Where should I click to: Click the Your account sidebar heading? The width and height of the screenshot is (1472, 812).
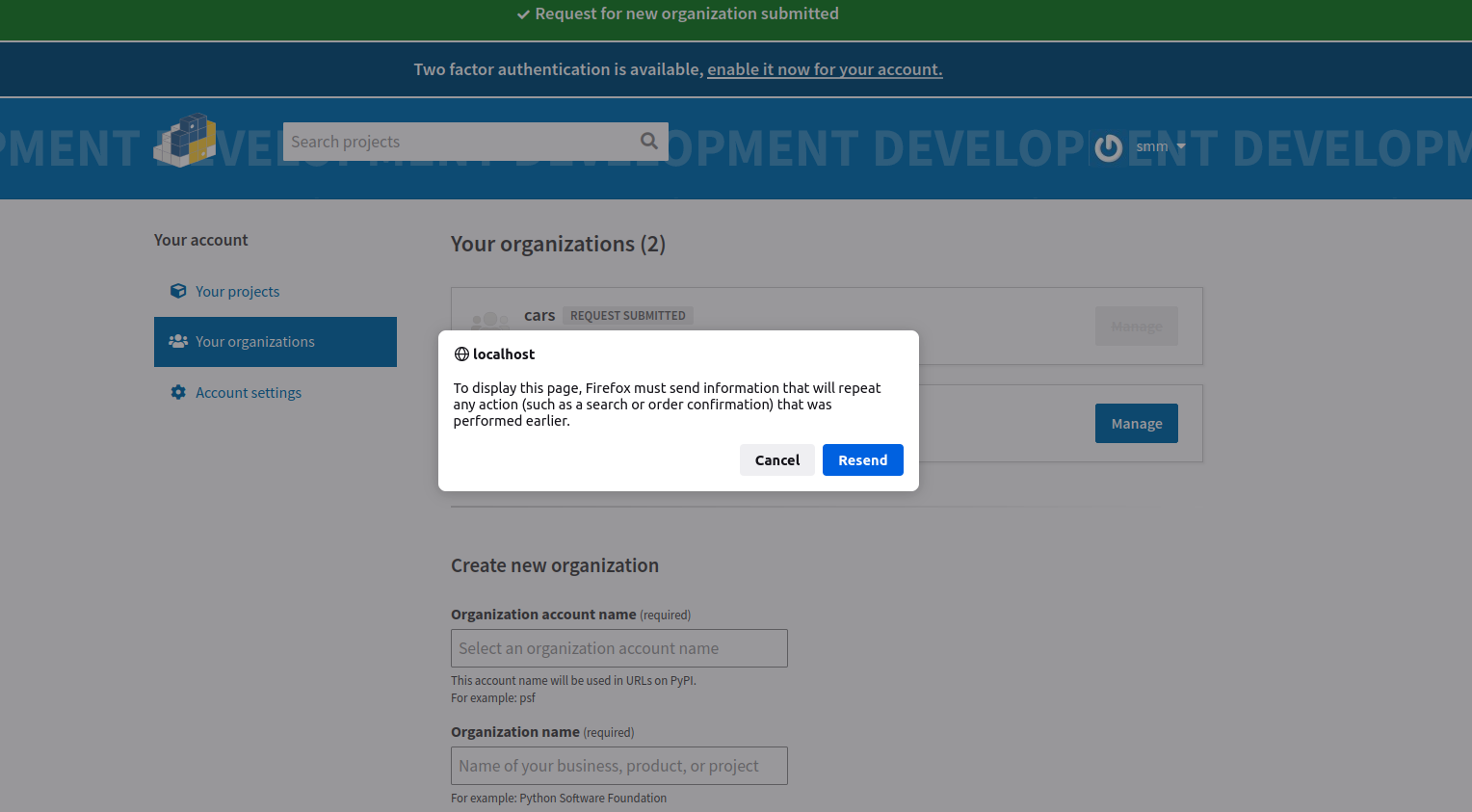[200, 240]
